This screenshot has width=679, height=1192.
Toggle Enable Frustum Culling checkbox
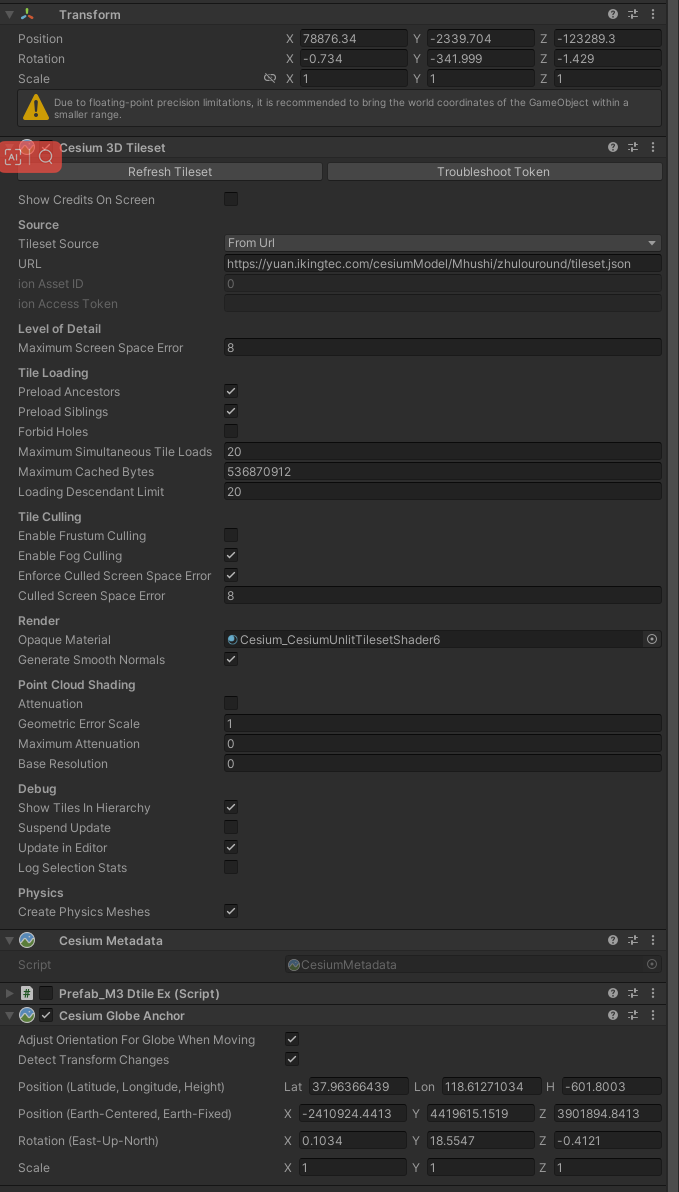pyautogui.click(x=231, y=536)
